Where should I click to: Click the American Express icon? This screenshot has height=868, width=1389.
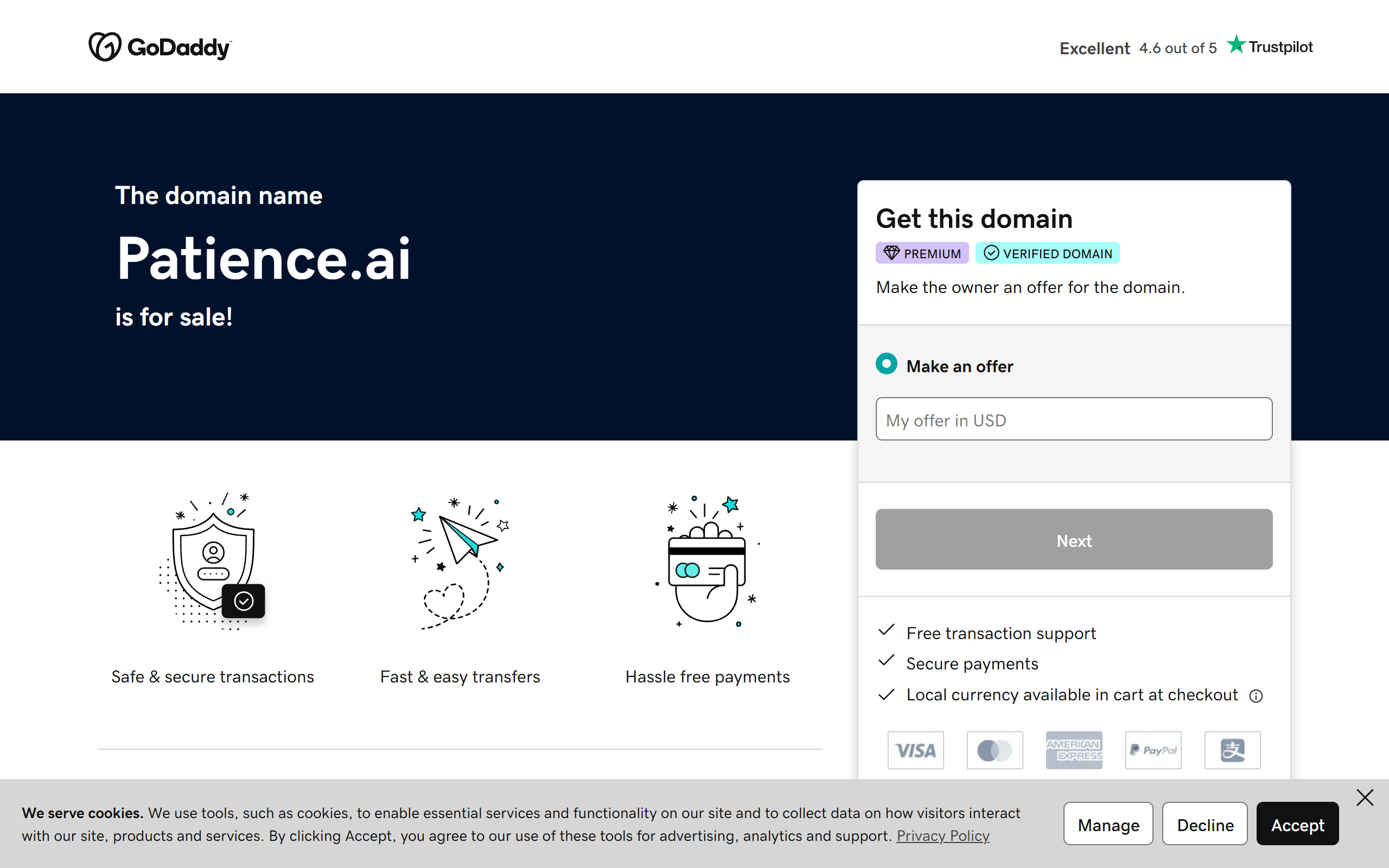(1074, 750)
